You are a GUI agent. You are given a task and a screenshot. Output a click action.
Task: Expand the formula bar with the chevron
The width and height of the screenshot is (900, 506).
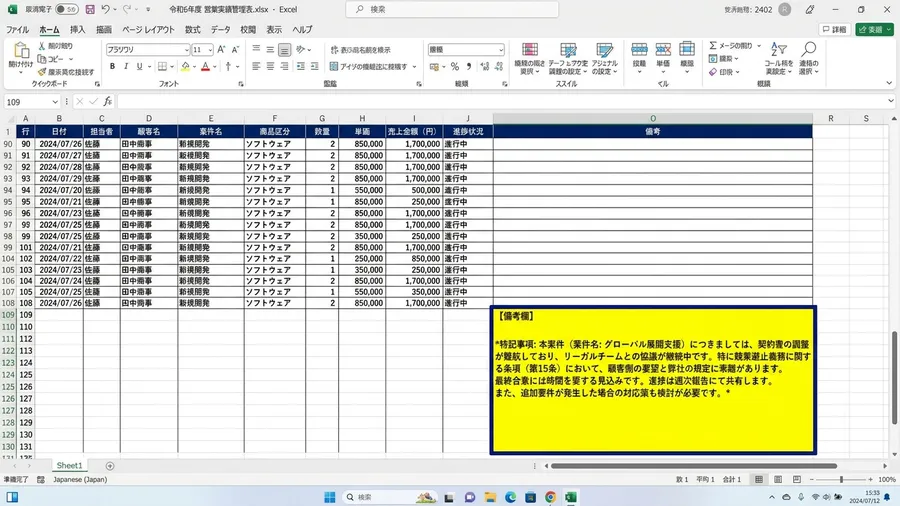click(x=890, y=101)
